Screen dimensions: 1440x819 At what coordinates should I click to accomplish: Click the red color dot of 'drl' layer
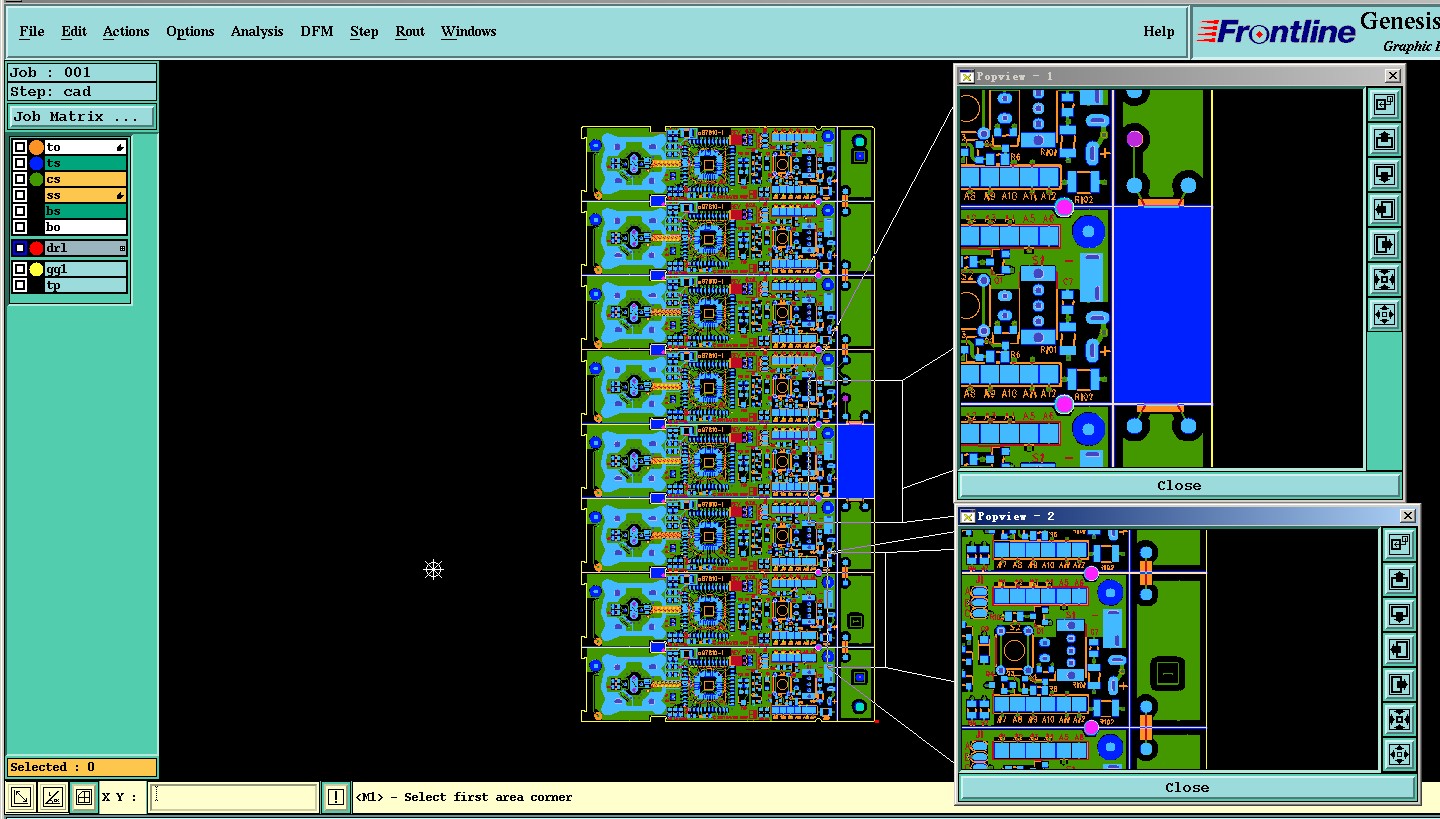pyautogui.click(x=37, y=248)
